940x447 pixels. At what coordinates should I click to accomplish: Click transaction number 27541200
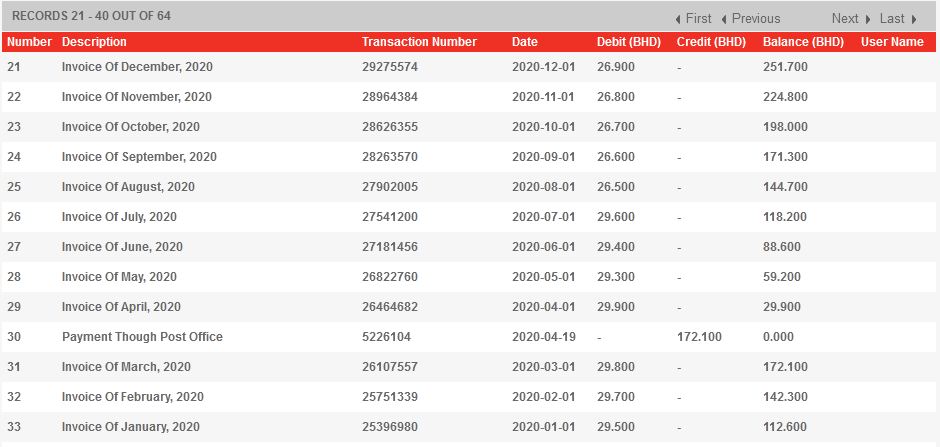390,217
